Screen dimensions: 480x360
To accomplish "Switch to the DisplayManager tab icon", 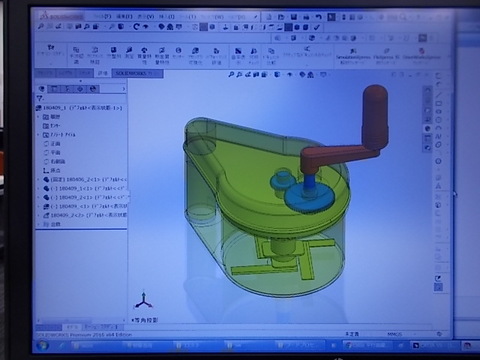I will pyautogui.click(x=93, y=89).
